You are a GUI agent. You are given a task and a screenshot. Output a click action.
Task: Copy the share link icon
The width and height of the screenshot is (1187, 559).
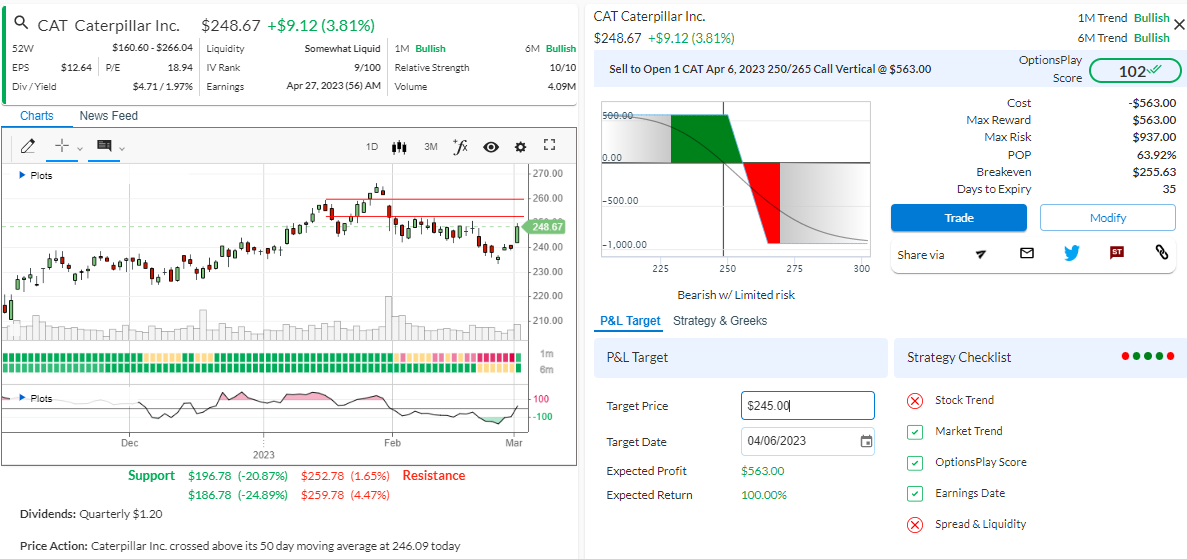point(1162,253)
